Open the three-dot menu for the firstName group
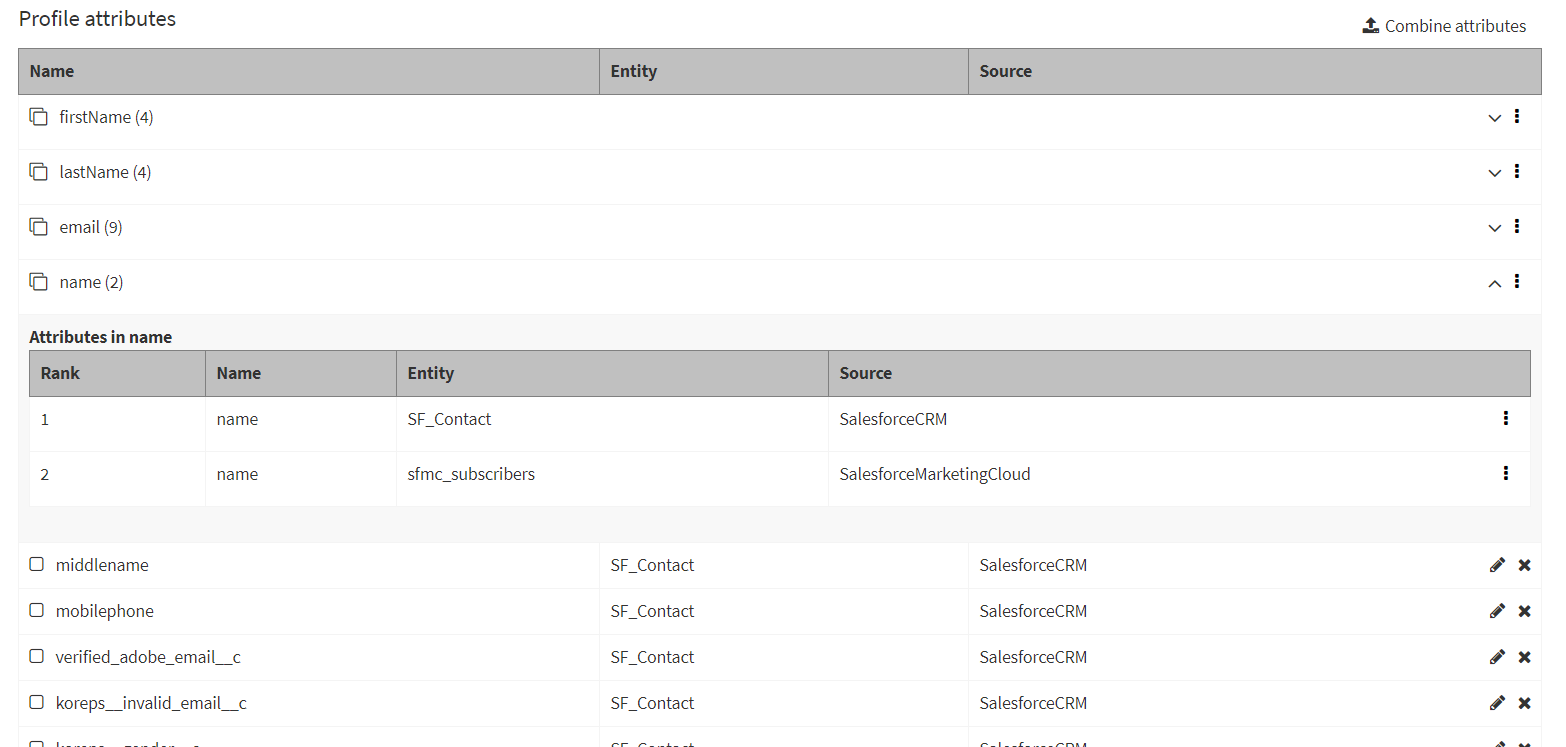 (1517, 117)
